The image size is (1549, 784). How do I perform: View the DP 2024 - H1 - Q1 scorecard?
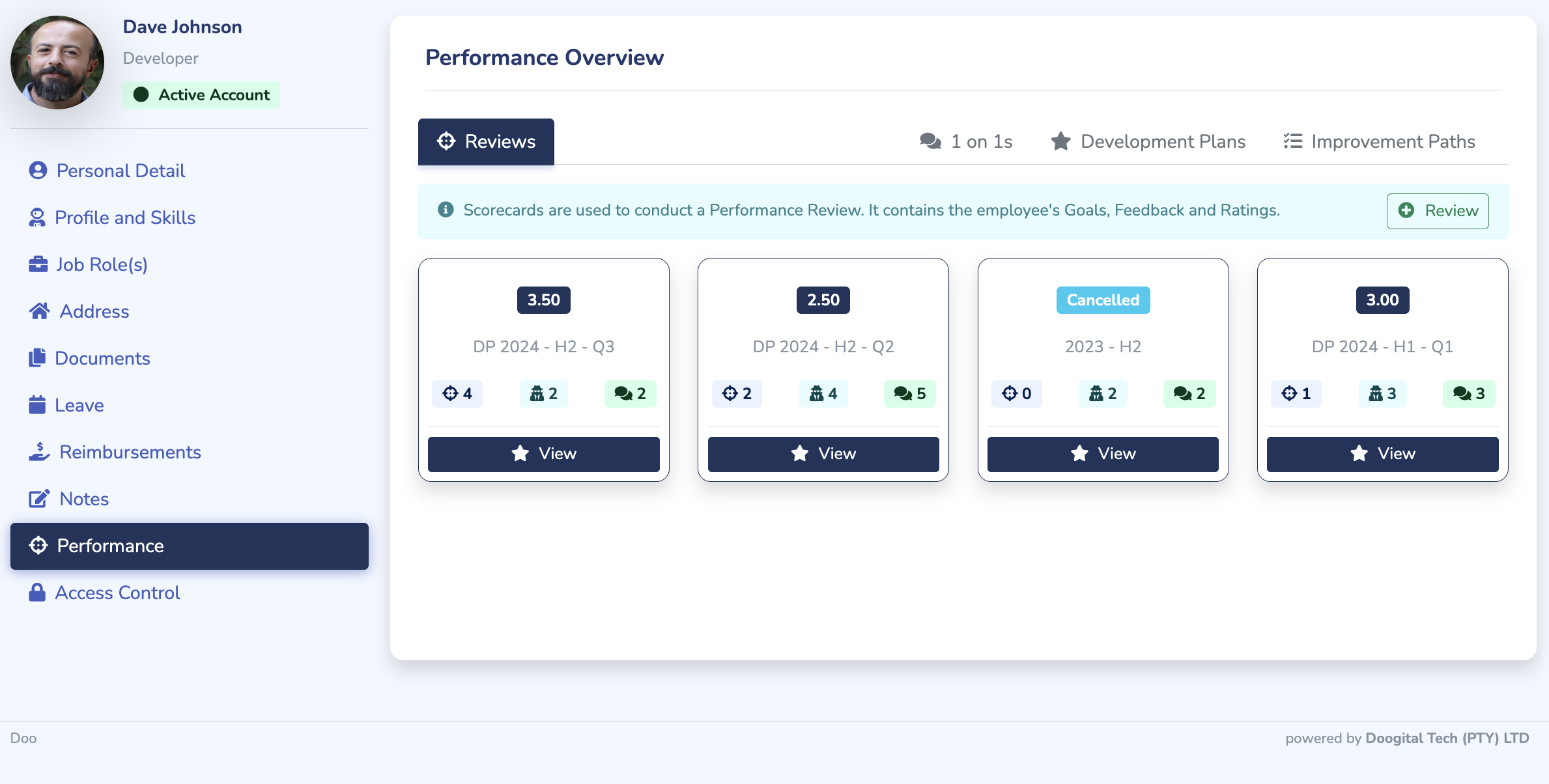pyautogui.click(x=1382, y=454)
